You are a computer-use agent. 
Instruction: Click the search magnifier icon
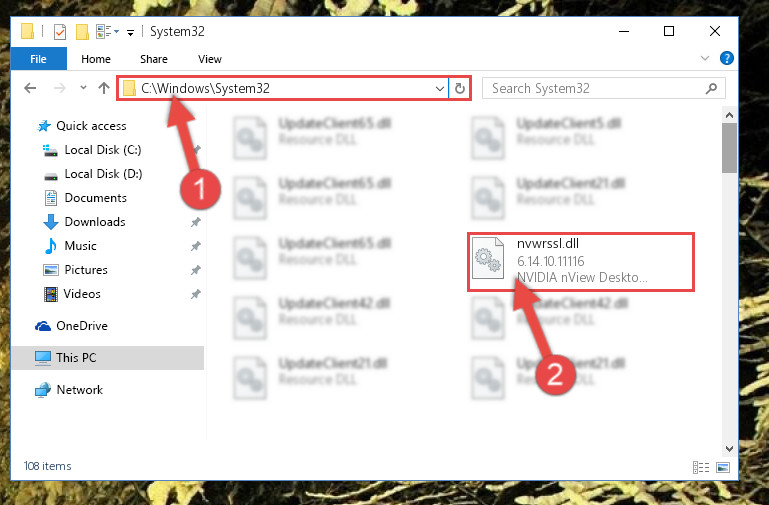click(711, 88)
